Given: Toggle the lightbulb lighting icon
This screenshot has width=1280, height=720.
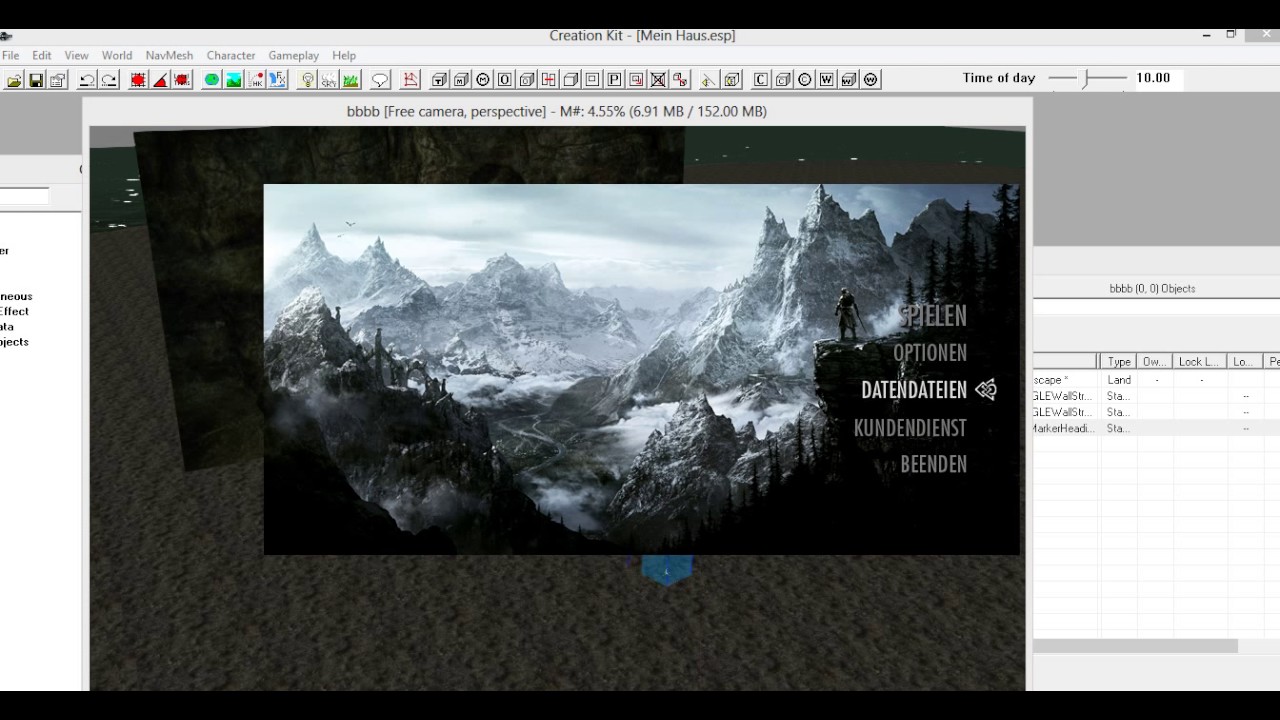Looking at the screenshot, I should tap(308, 79).
